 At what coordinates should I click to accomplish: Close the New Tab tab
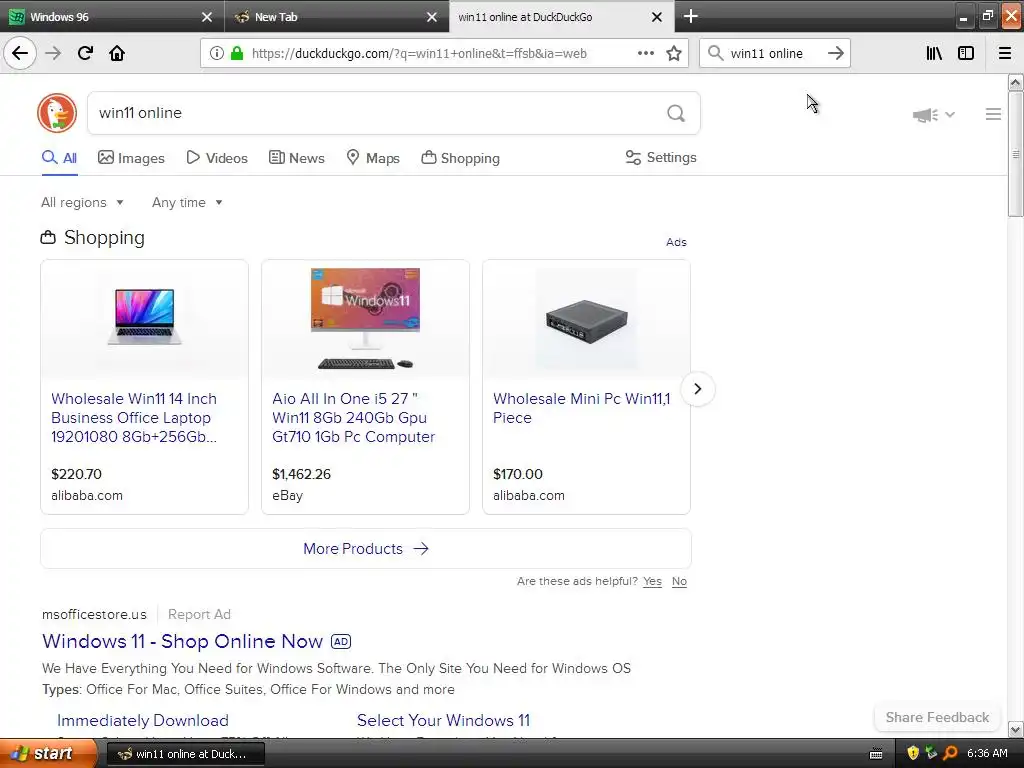tap(432, 17)
